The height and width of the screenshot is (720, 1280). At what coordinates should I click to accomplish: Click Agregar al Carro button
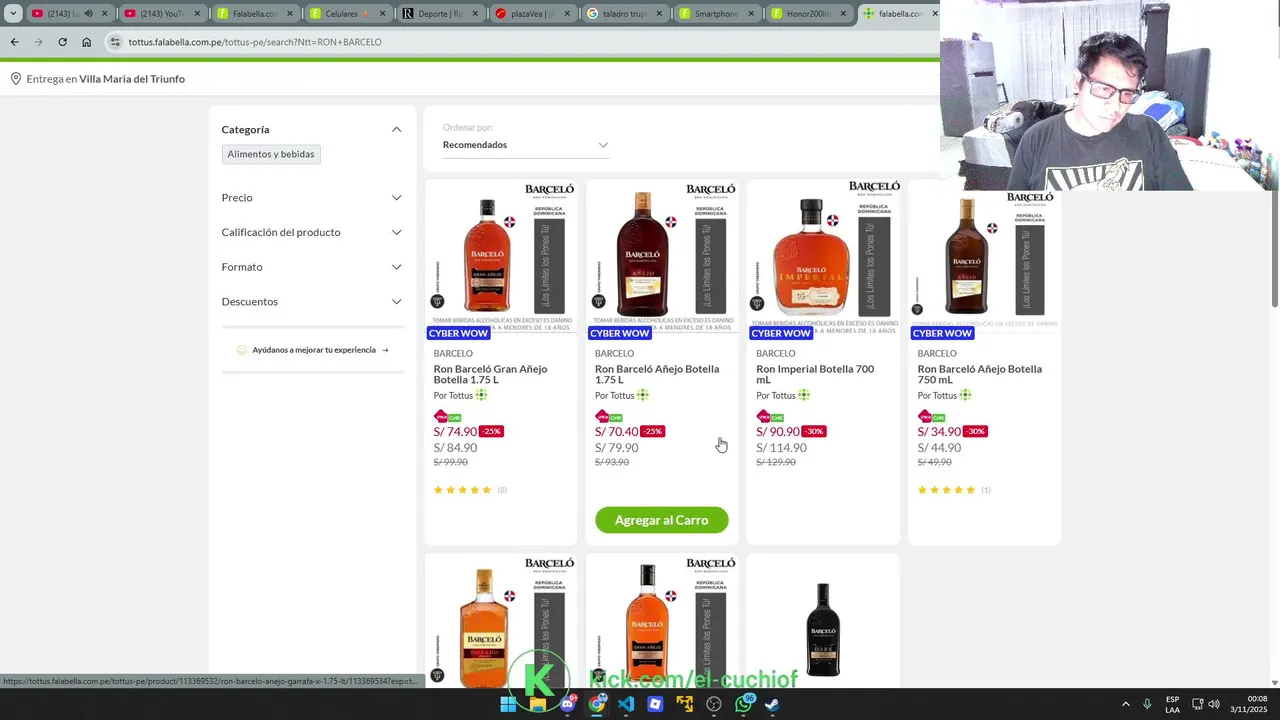(662, 520)
